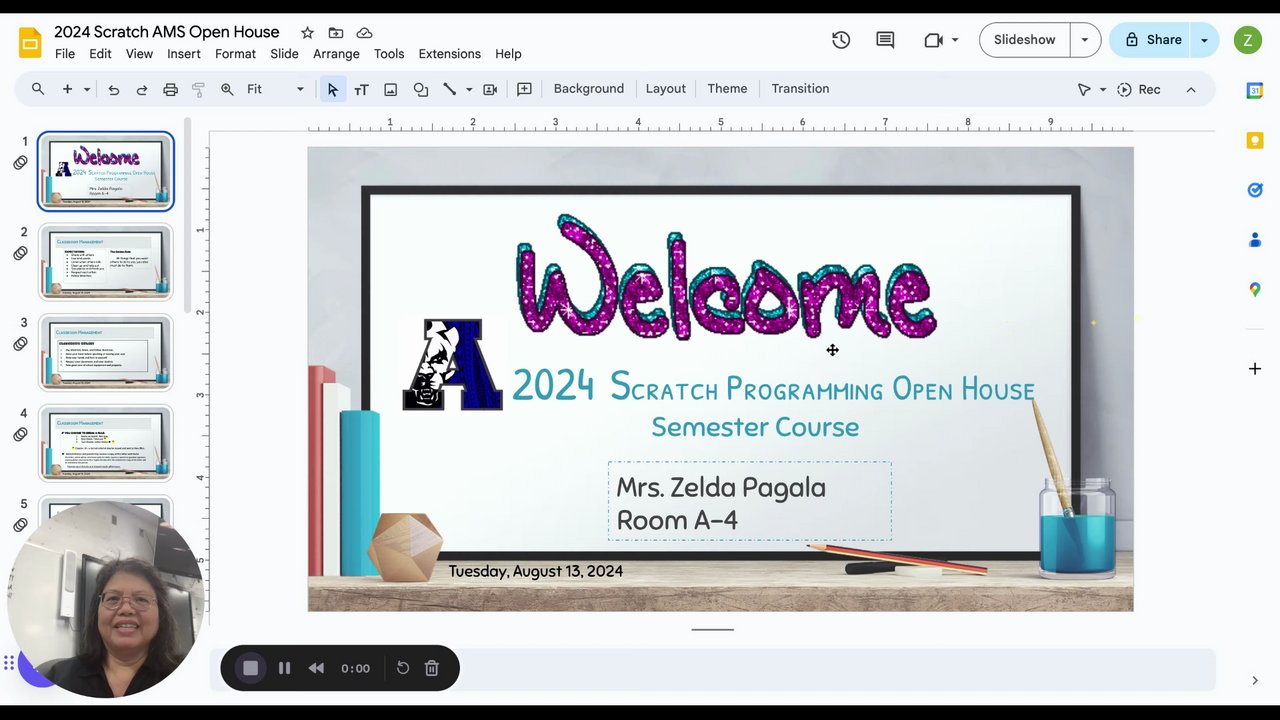Select the paint format tool
The image size is (1280, 720).
(x=198, y=89)
